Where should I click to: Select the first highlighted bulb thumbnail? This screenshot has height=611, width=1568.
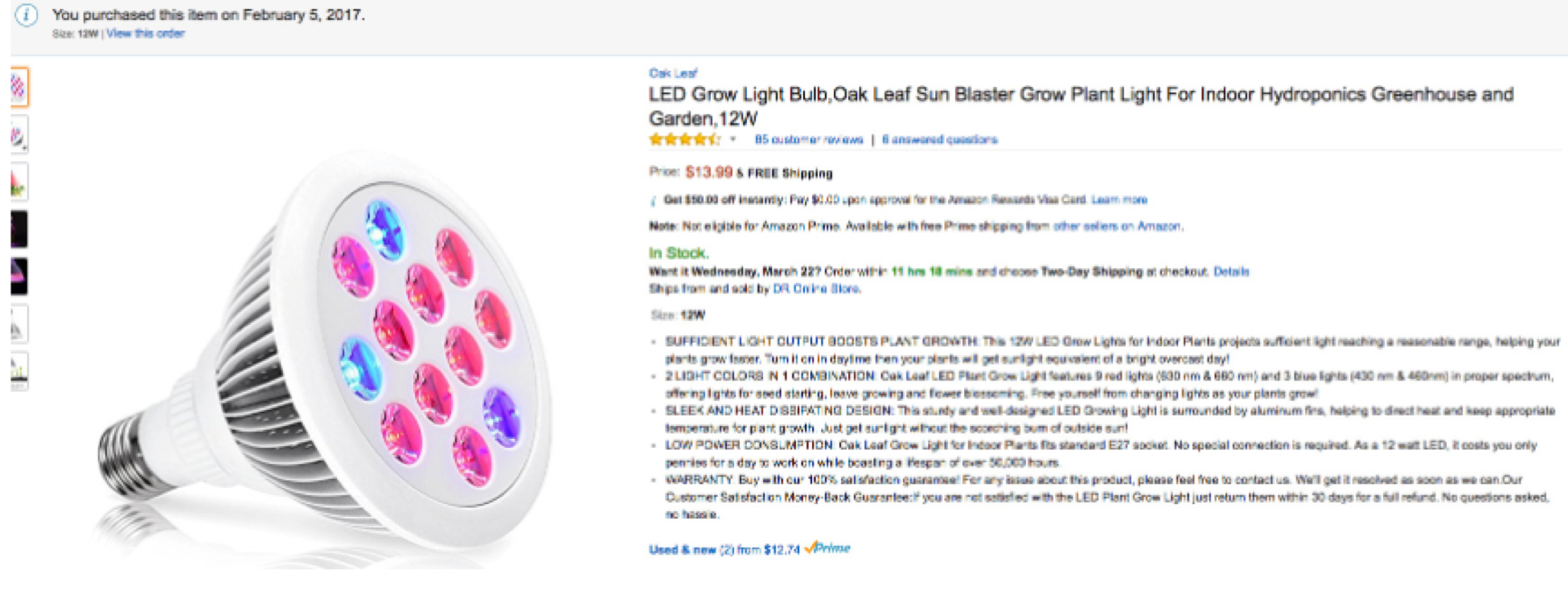19,87
